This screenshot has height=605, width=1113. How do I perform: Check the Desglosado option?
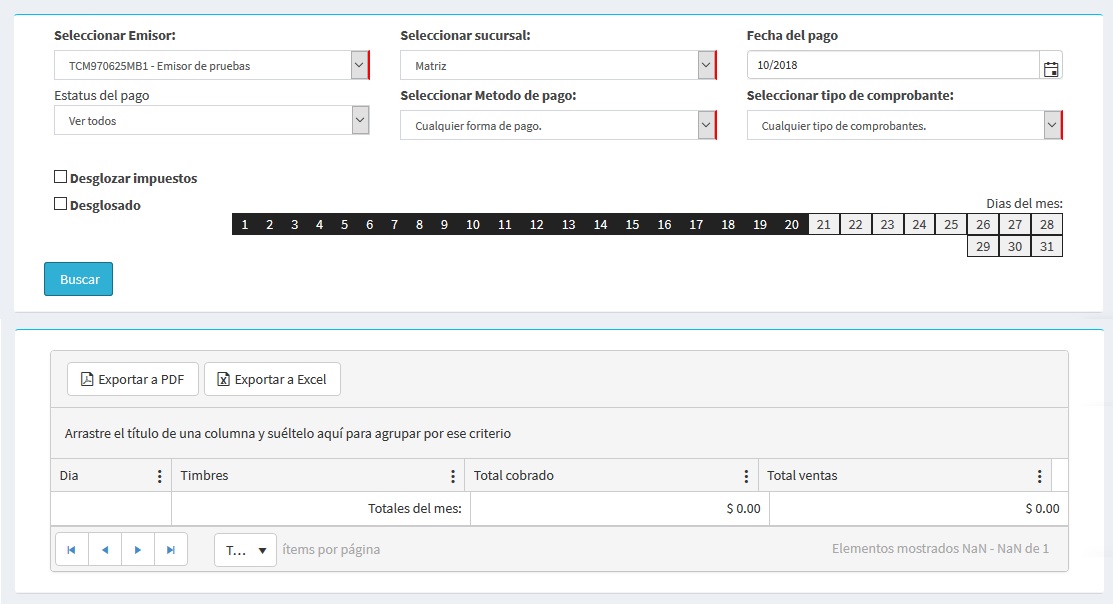[x=61, y=204]
